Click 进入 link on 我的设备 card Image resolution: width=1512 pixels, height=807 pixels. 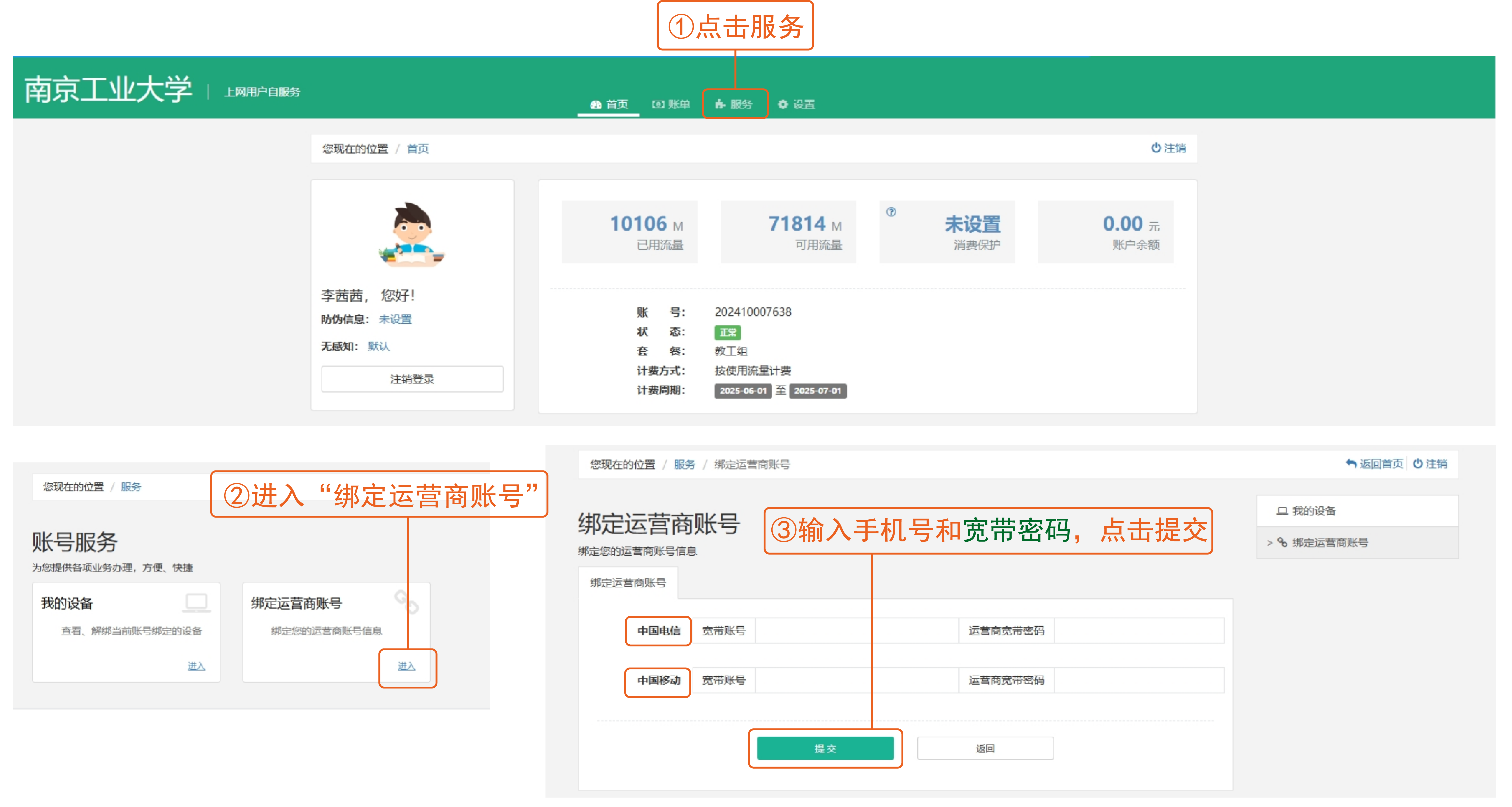196,666
